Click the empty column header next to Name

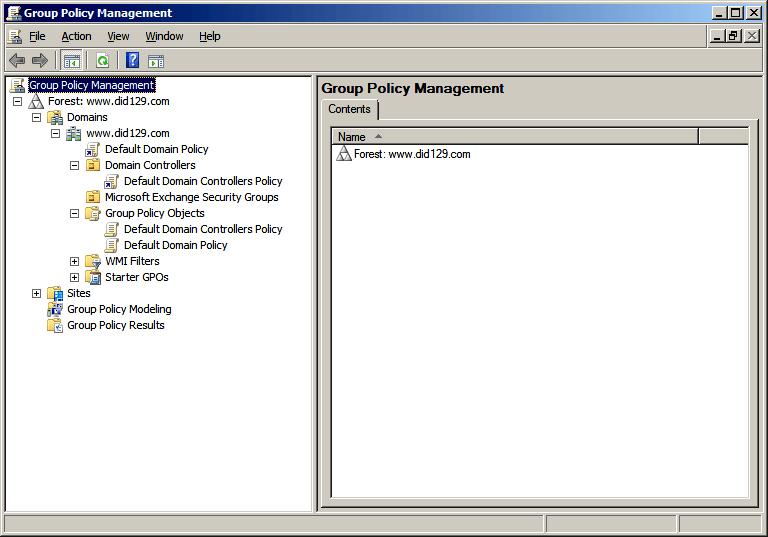point(723,137)
